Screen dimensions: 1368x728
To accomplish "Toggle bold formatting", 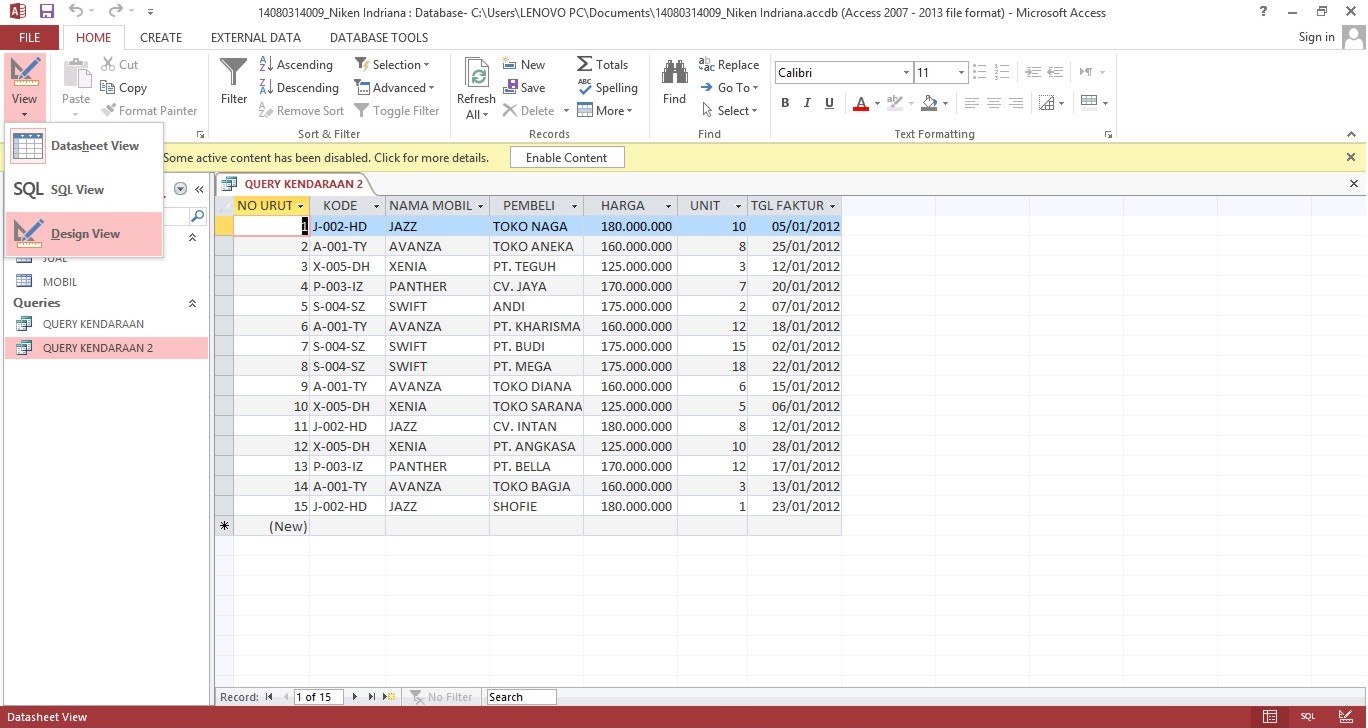I will 785,103.
